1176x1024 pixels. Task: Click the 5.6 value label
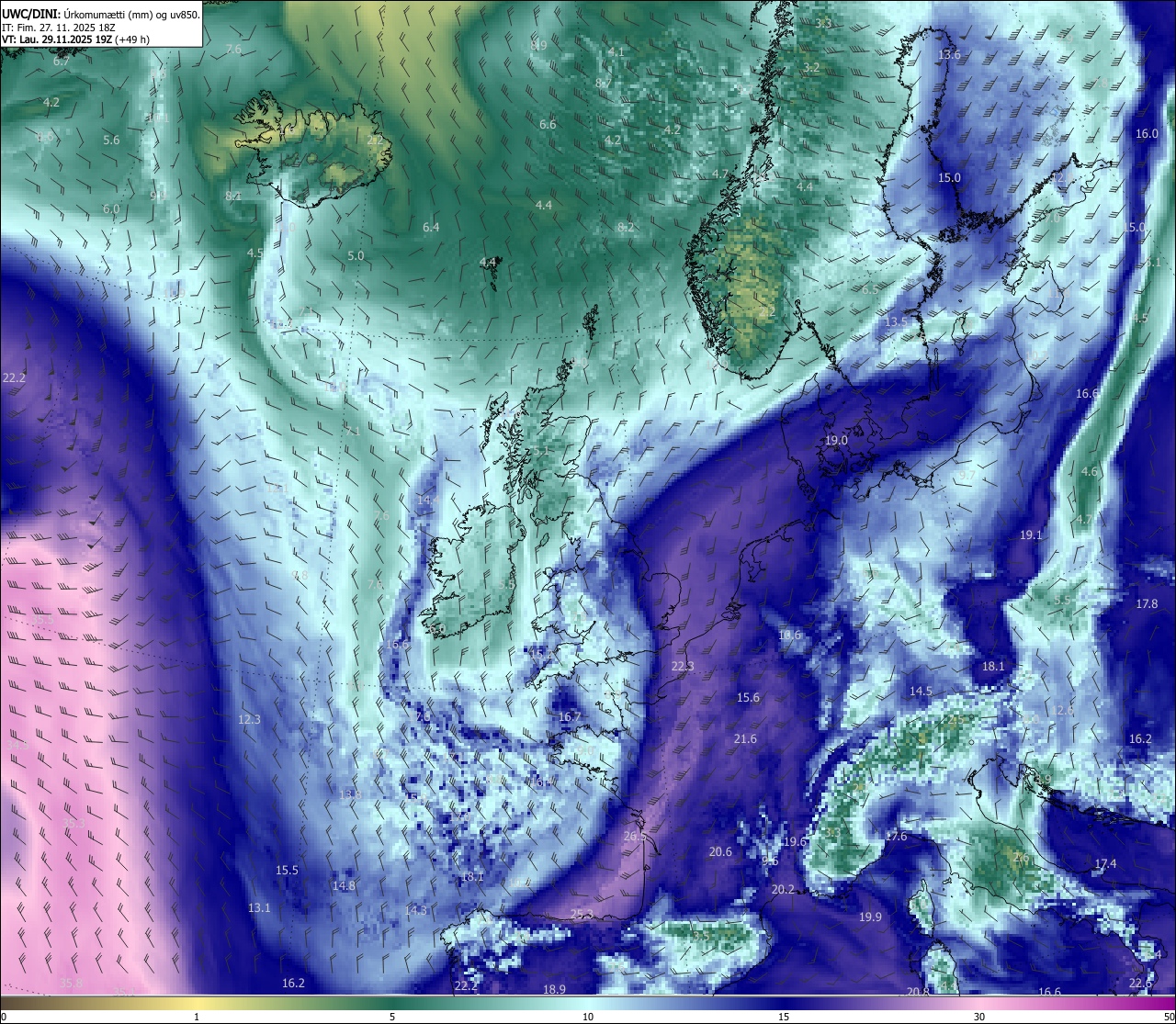click(111, 141)
